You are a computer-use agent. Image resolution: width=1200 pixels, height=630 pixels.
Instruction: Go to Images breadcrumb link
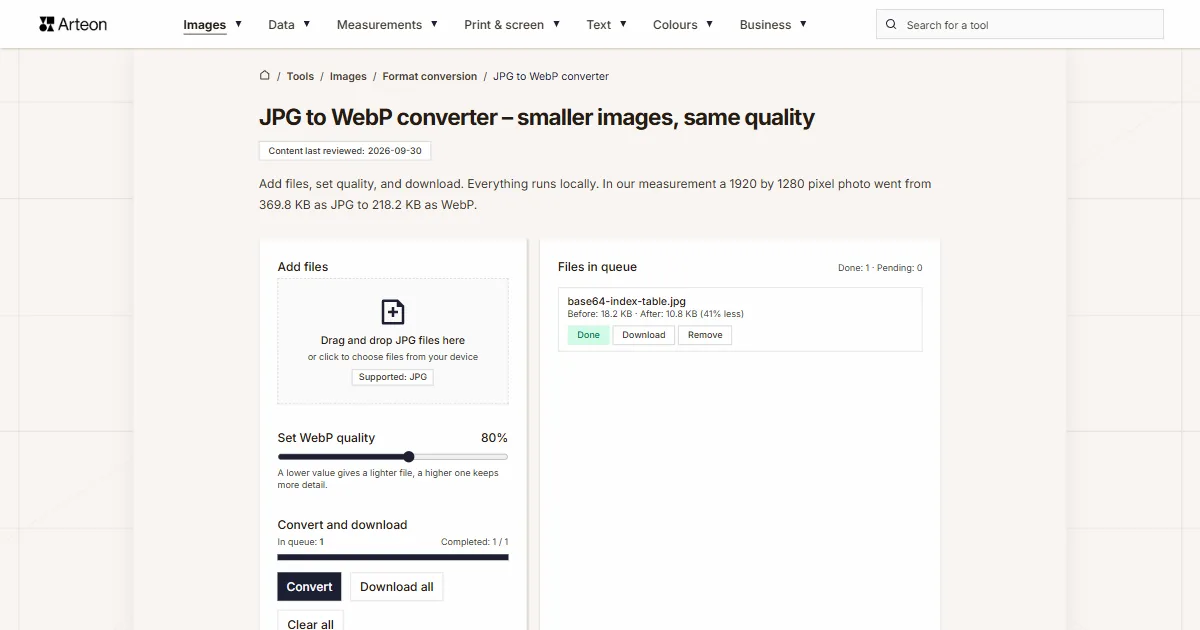coord(348,76)
